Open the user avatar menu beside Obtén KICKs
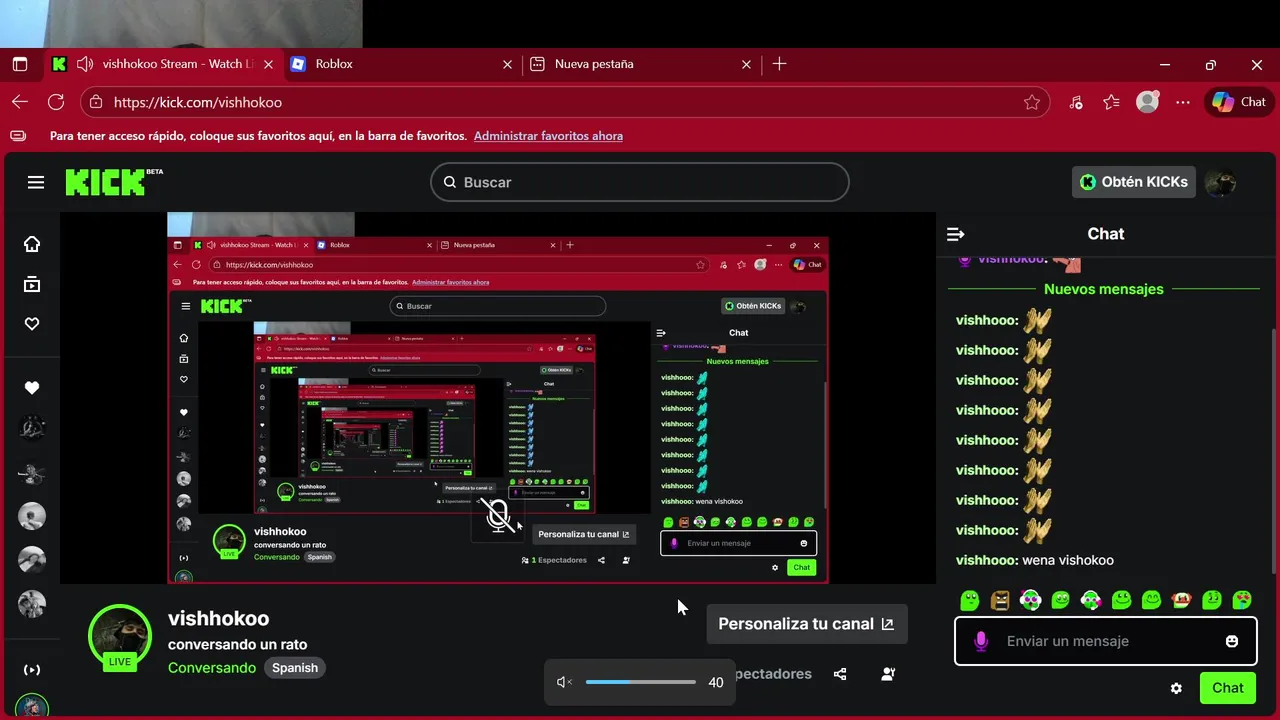This screenshot has height=720, width=1280. 1220,182
